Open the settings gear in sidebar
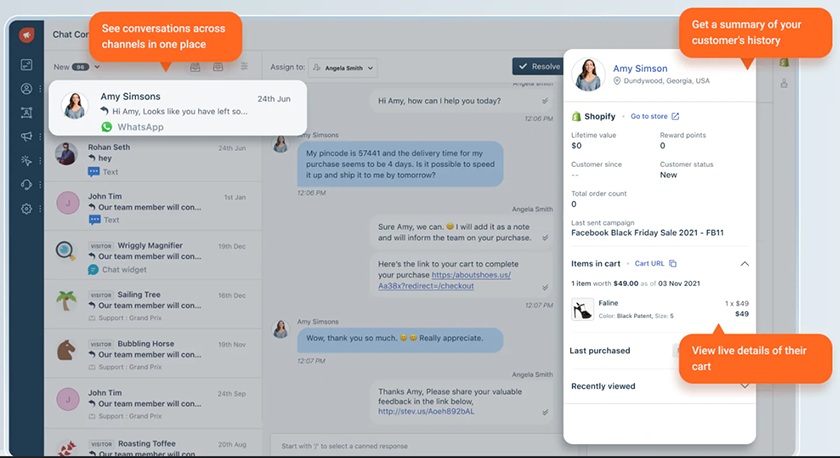Screen dimensions: 840x458 point(26,209)
